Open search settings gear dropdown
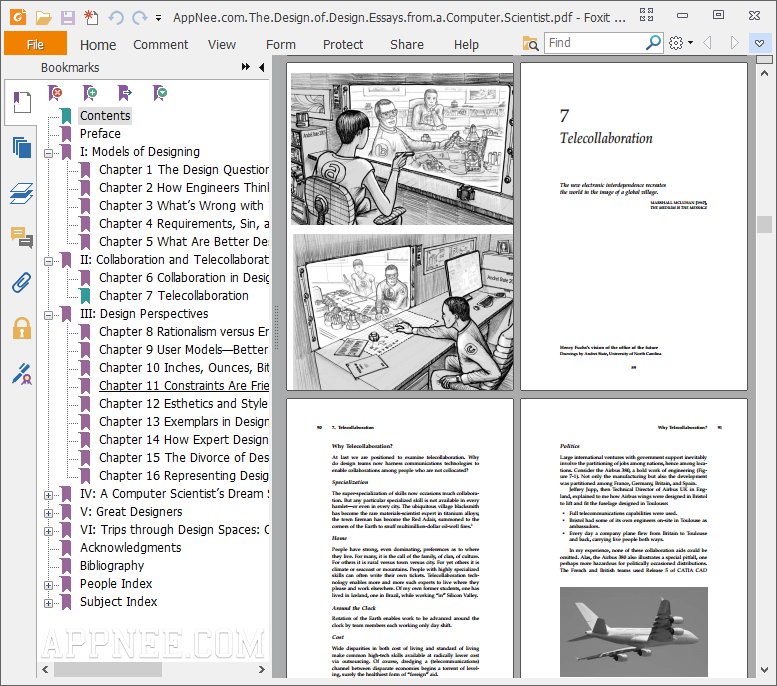Screen dimensions: 777x686 (x=680, y=43)
